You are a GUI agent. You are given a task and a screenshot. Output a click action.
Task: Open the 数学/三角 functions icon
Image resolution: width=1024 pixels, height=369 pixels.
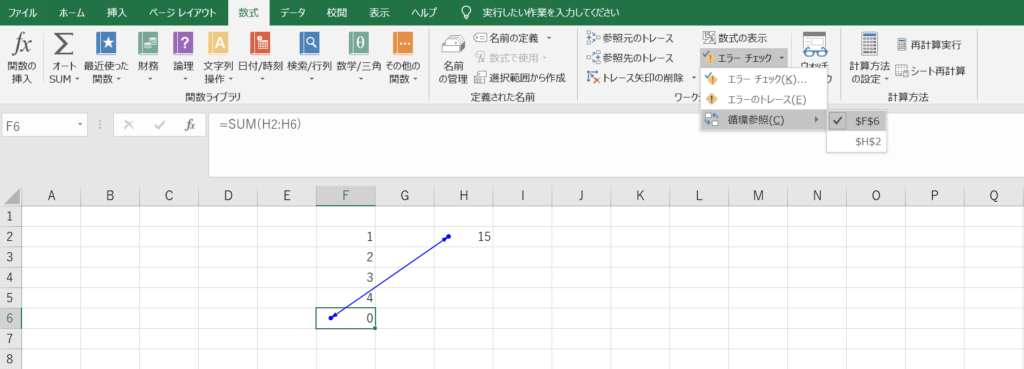pos(360,44)
